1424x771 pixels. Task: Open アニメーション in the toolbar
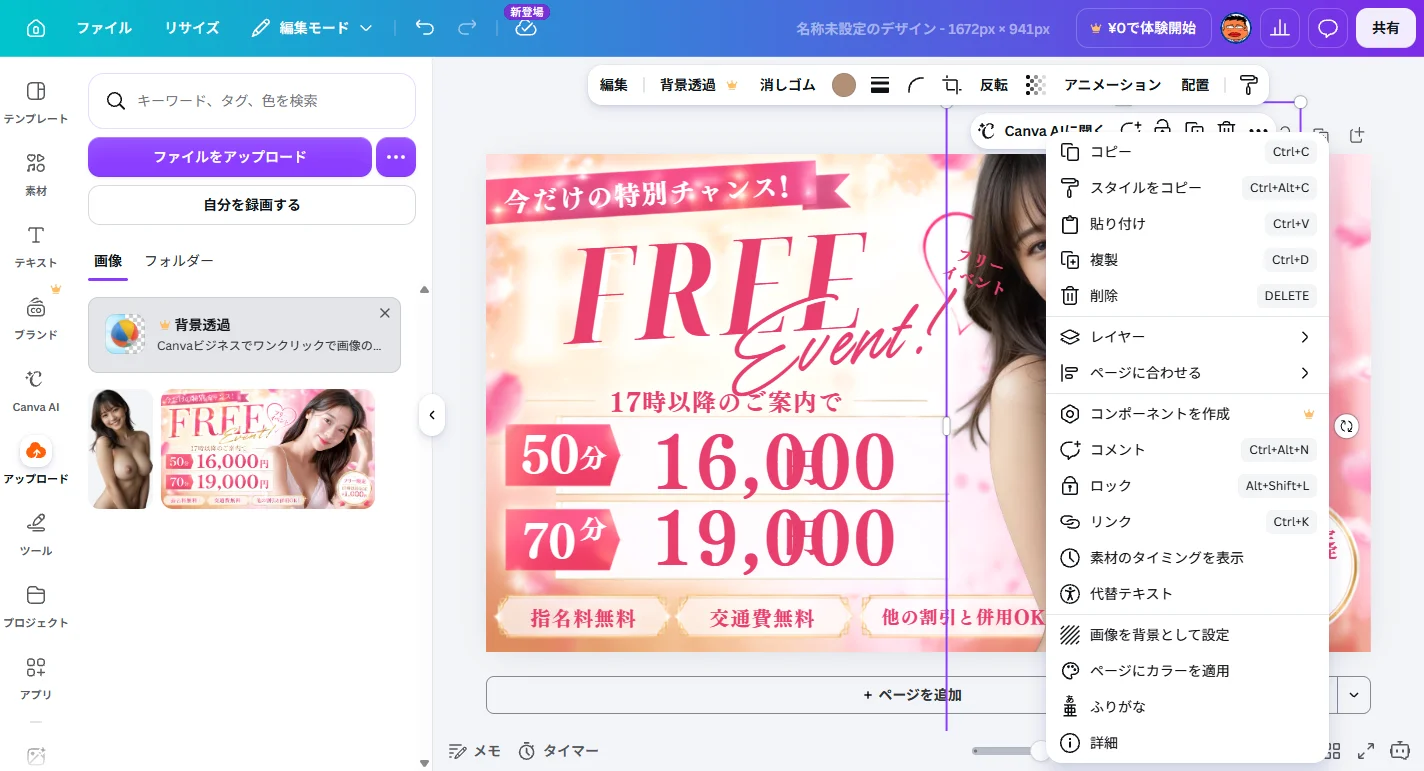[x=1113, y=85]
